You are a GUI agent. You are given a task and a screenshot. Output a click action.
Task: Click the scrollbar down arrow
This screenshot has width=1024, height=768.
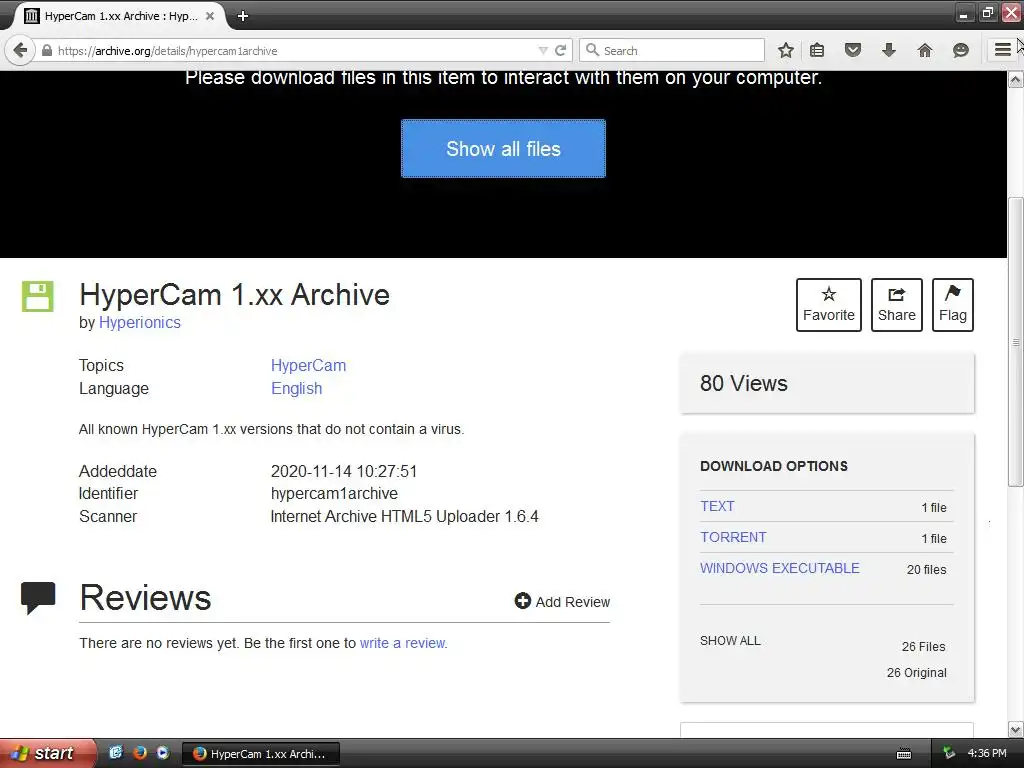1016,729
